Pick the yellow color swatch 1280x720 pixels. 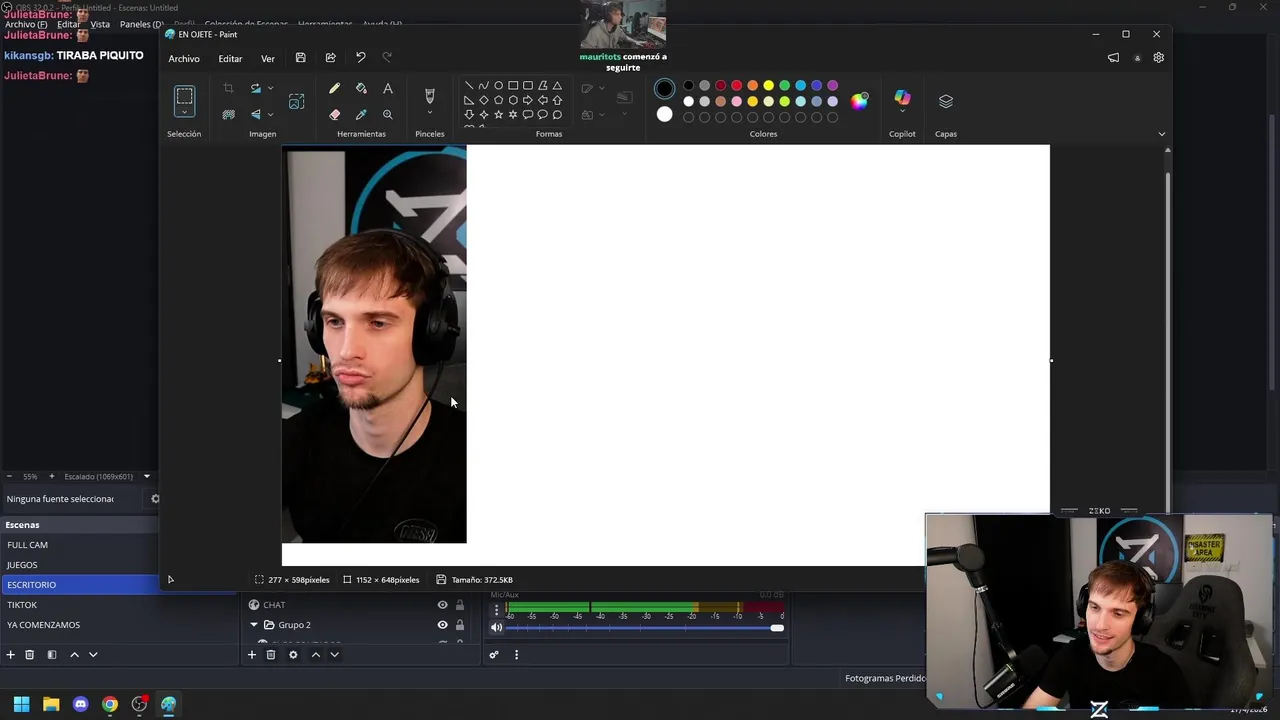point(768,85)
